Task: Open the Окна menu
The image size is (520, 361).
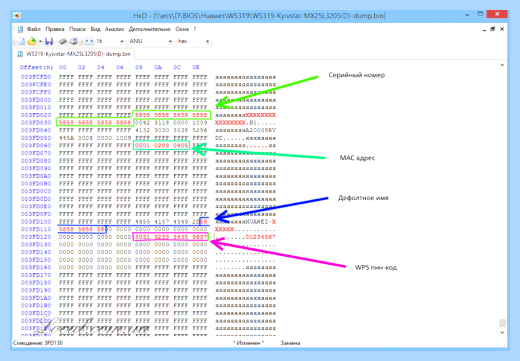Action: pyautogui.click(x=182, y=29)
